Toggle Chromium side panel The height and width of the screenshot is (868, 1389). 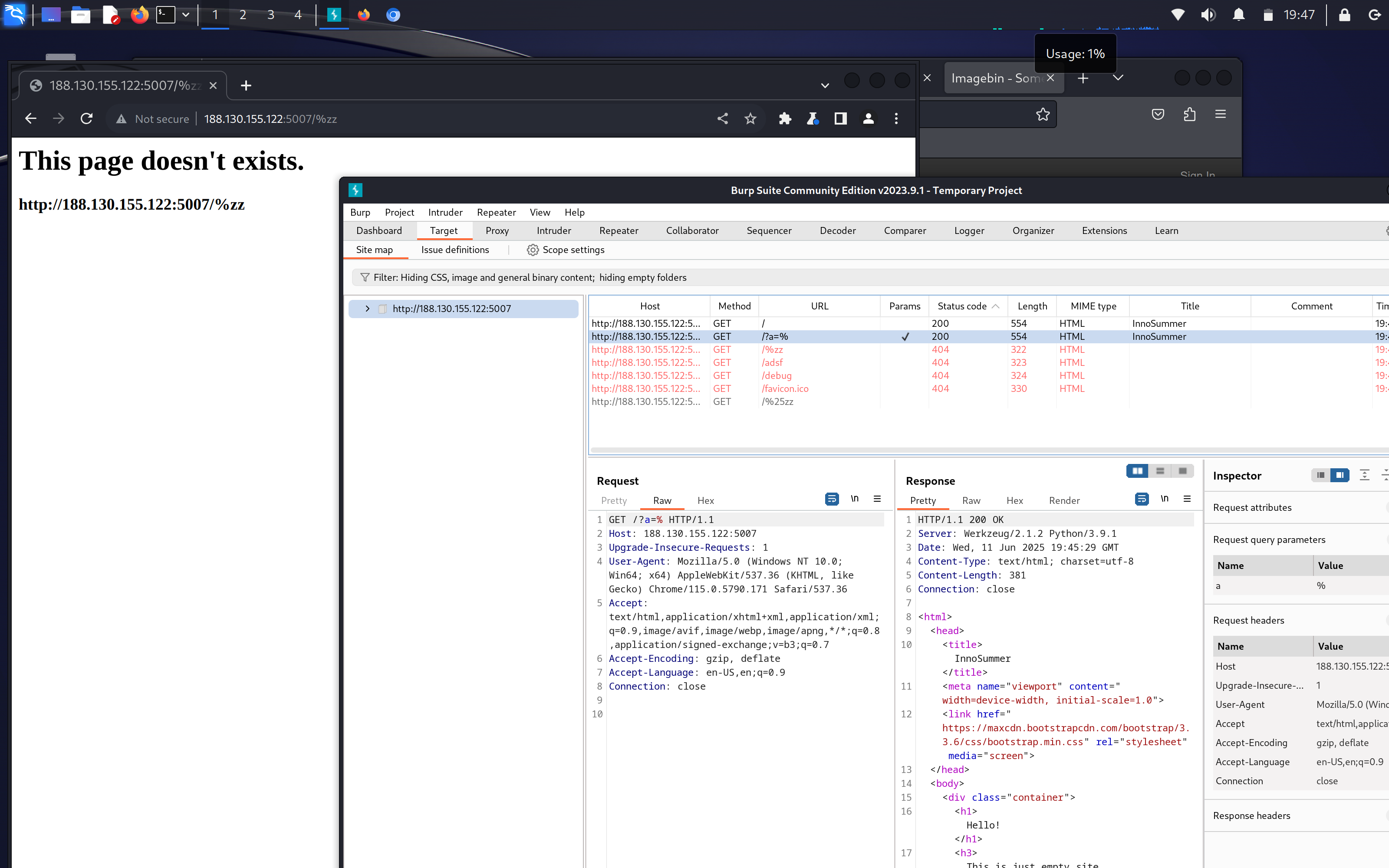[x=840, y=119]
